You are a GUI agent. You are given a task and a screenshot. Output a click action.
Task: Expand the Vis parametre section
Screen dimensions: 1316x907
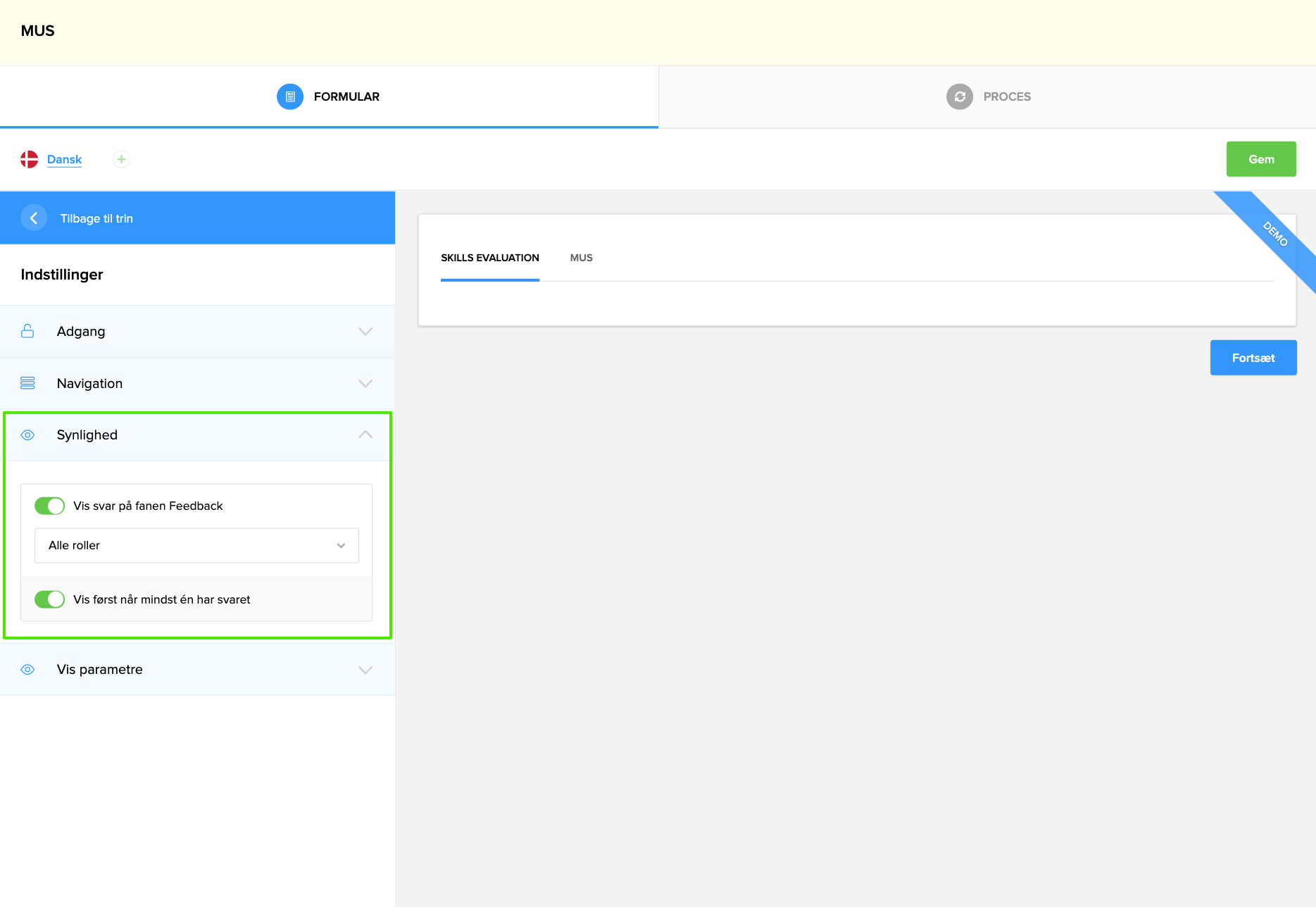pyautogui.click(x=365, y=670)
